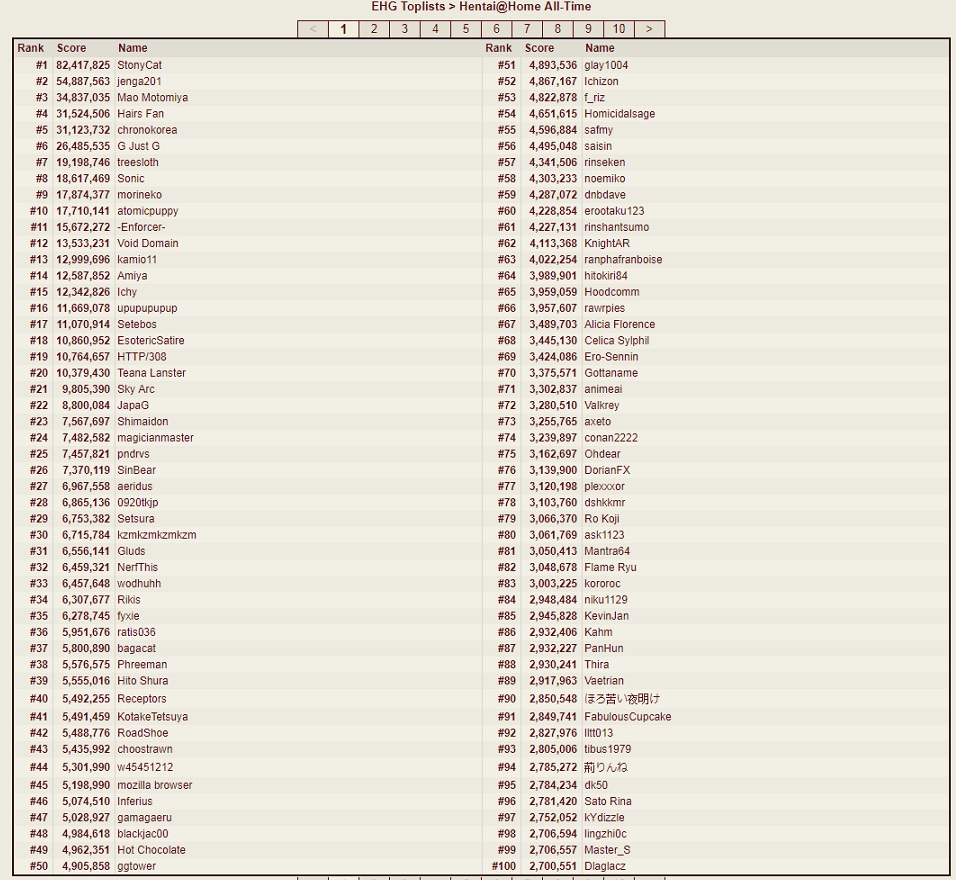Visit Mao Motomiya's profile
956x880 pixels.
coord(152,97)
